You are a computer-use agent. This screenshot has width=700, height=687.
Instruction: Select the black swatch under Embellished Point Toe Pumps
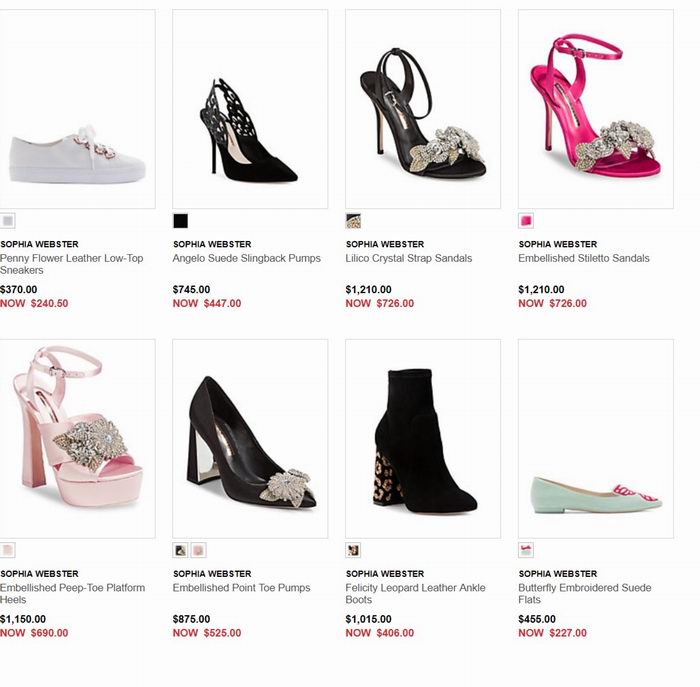pos(180,550)
